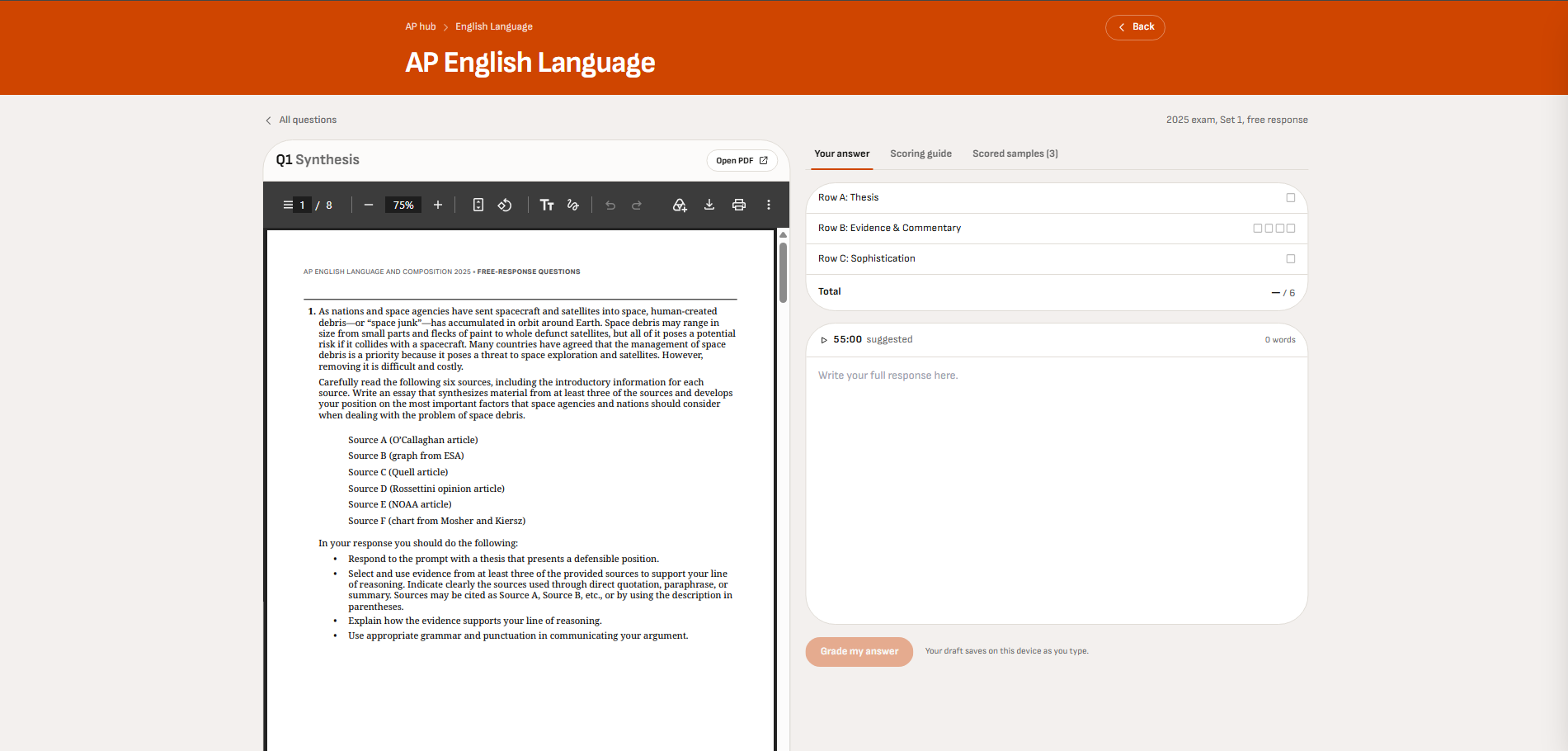Download the PDF file

point(709,205)
